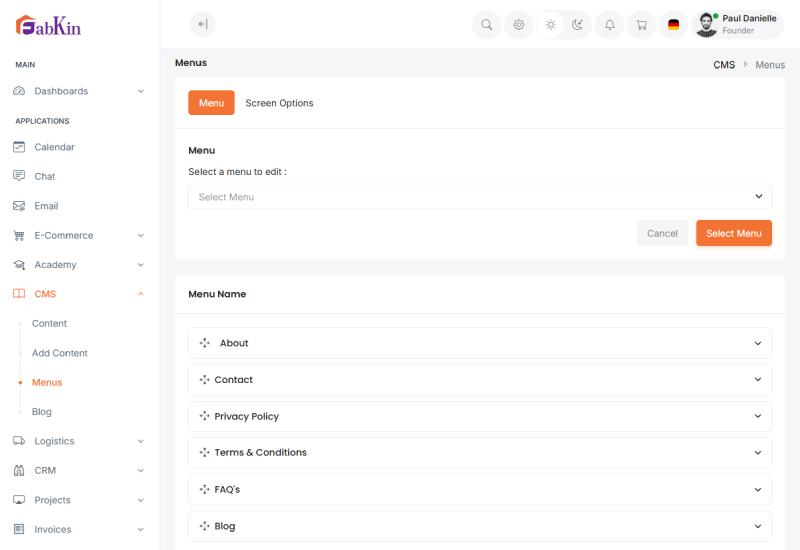The height and width of the screenshot is (550, 800).
Task: Click the CMS breadcrumb link
Action: click(x=724, y=65)
